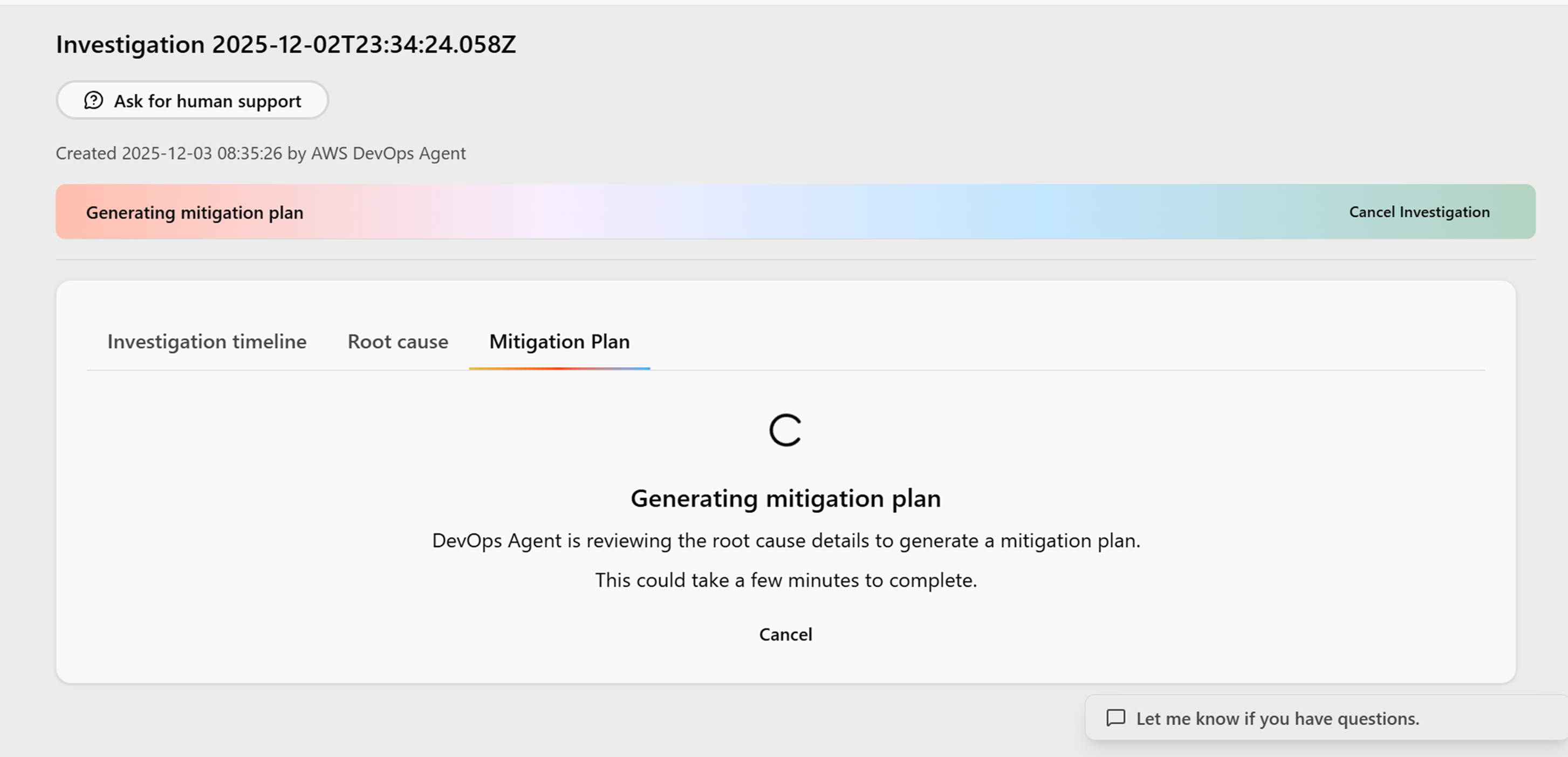1568x757 pixels.
Task: Click the loading spinner icon
Action: point(785,430)
